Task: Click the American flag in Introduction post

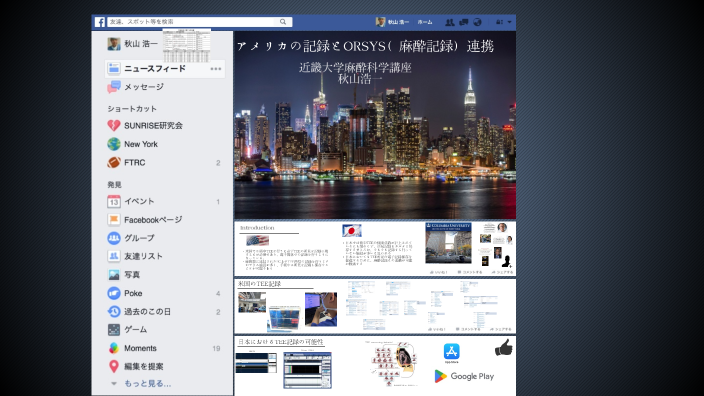Action: [x=258, y=241]
